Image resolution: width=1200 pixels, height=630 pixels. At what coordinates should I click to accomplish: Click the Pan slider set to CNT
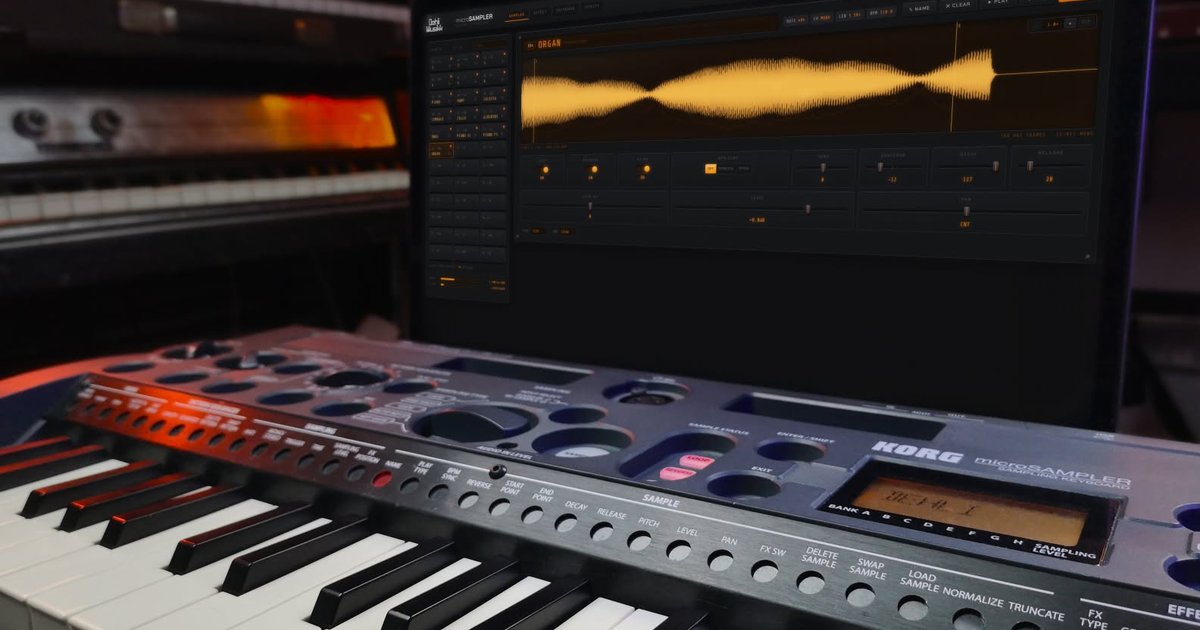[972, 211]
